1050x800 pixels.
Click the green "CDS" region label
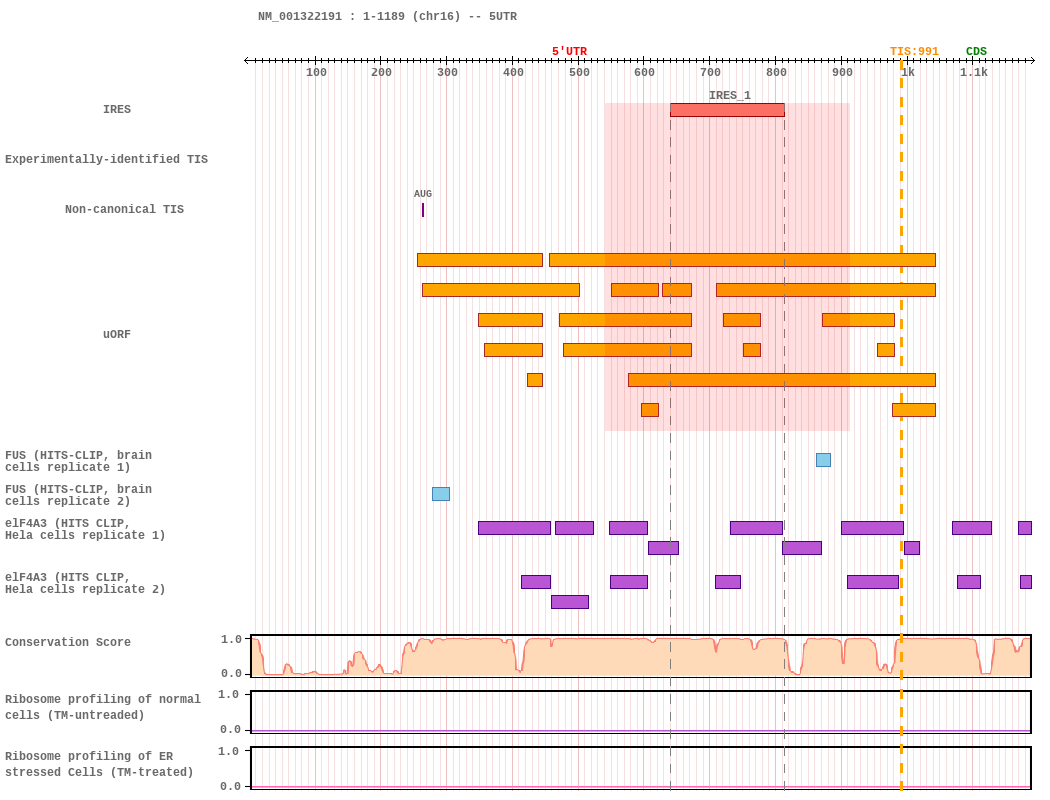976,52
